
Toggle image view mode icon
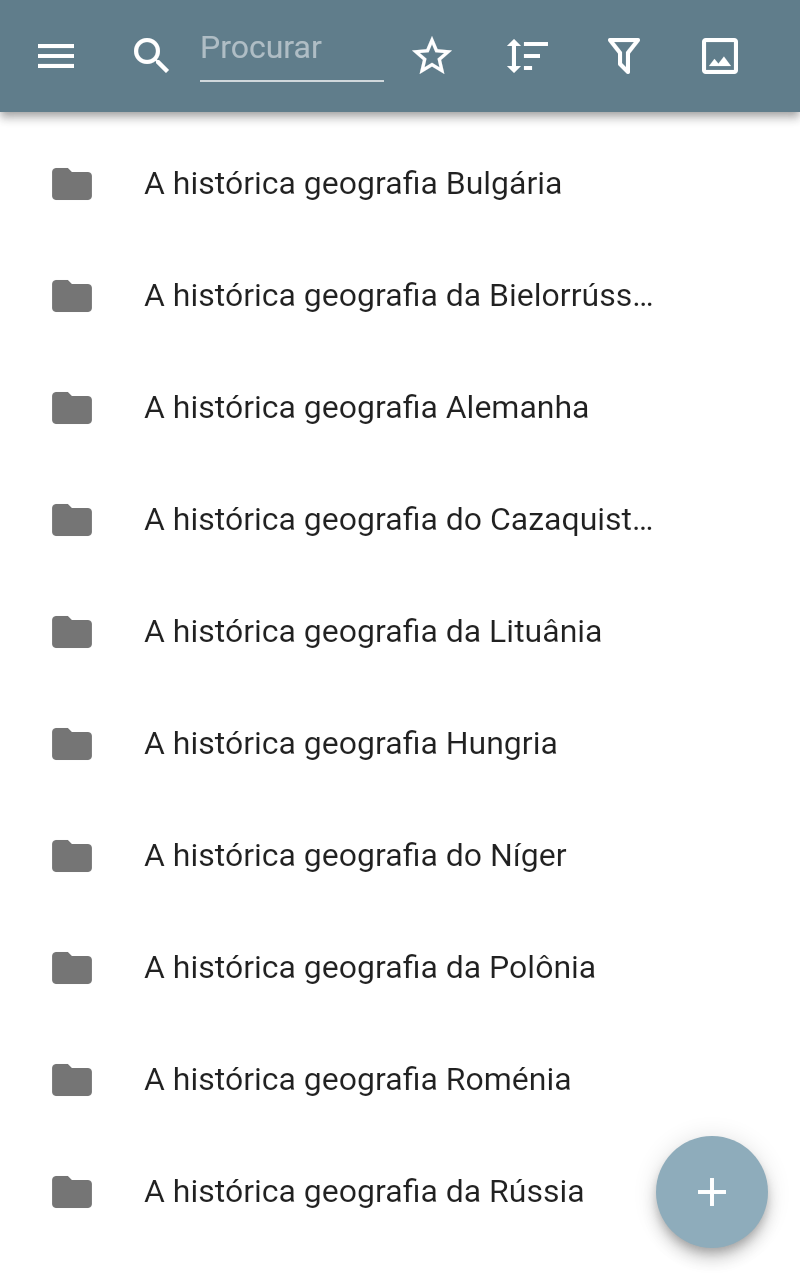pos(720,56)
